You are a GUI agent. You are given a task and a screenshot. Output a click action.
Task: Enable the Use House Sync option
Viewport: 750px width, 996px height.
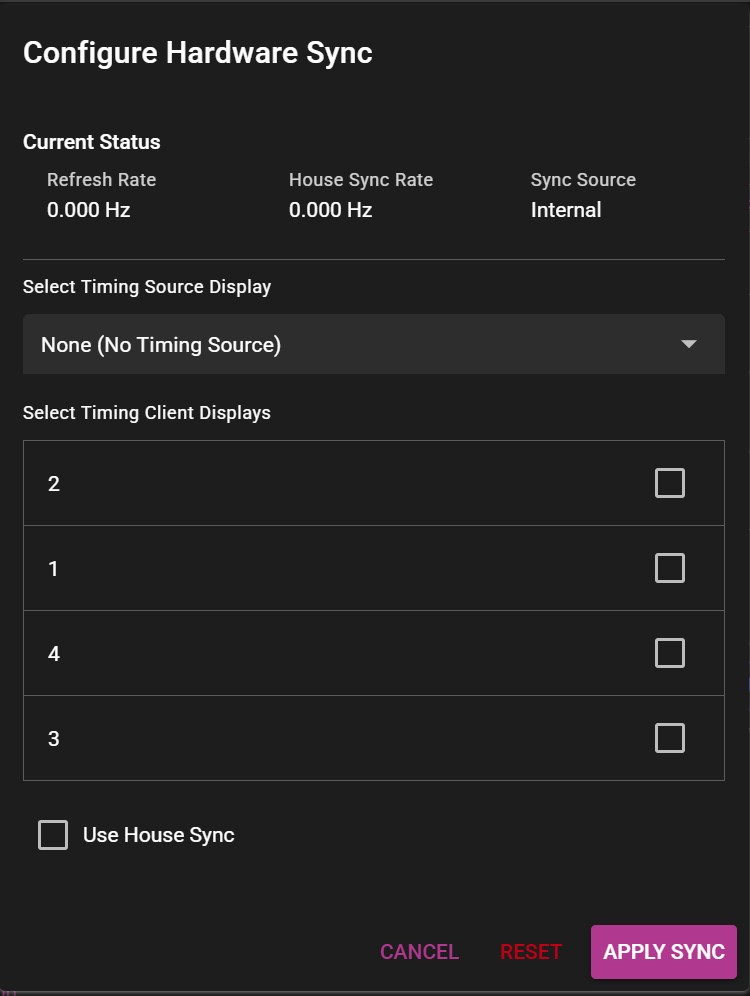[53, 834]
